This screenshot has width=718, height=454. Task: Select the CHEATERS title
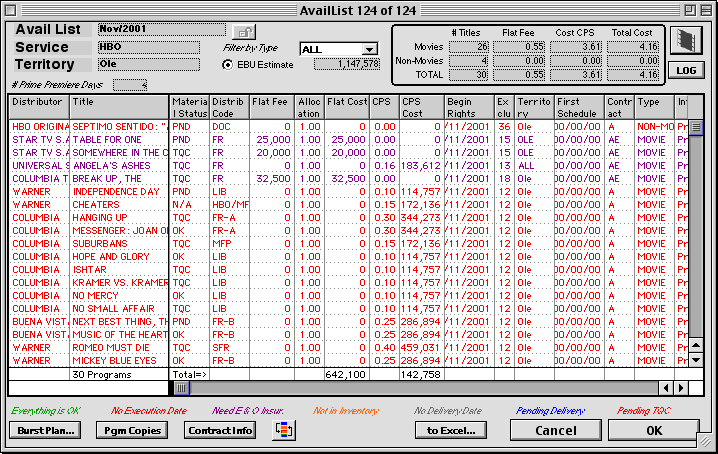[96, 204]
